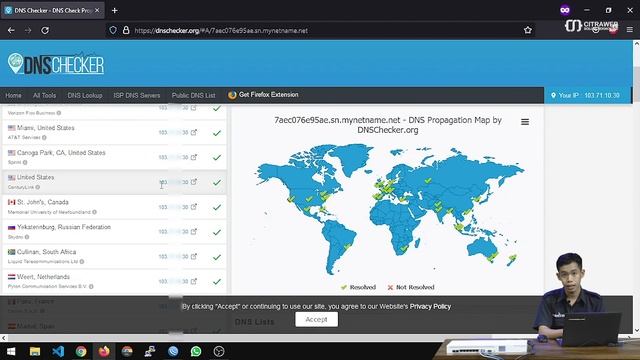Open Google Chrome from the taskbar

point(81,351)
